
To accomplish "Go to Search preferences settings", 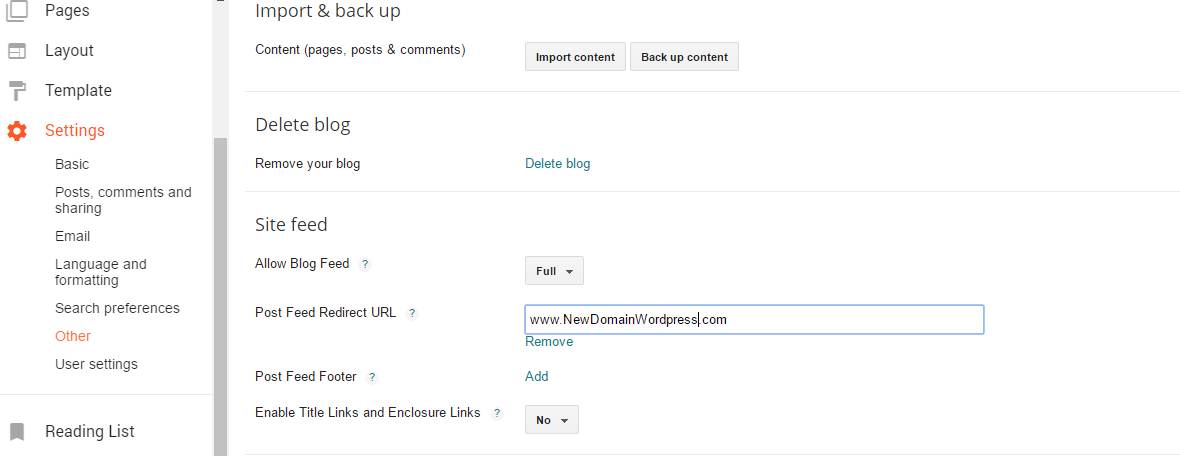I will click(117, 309).
